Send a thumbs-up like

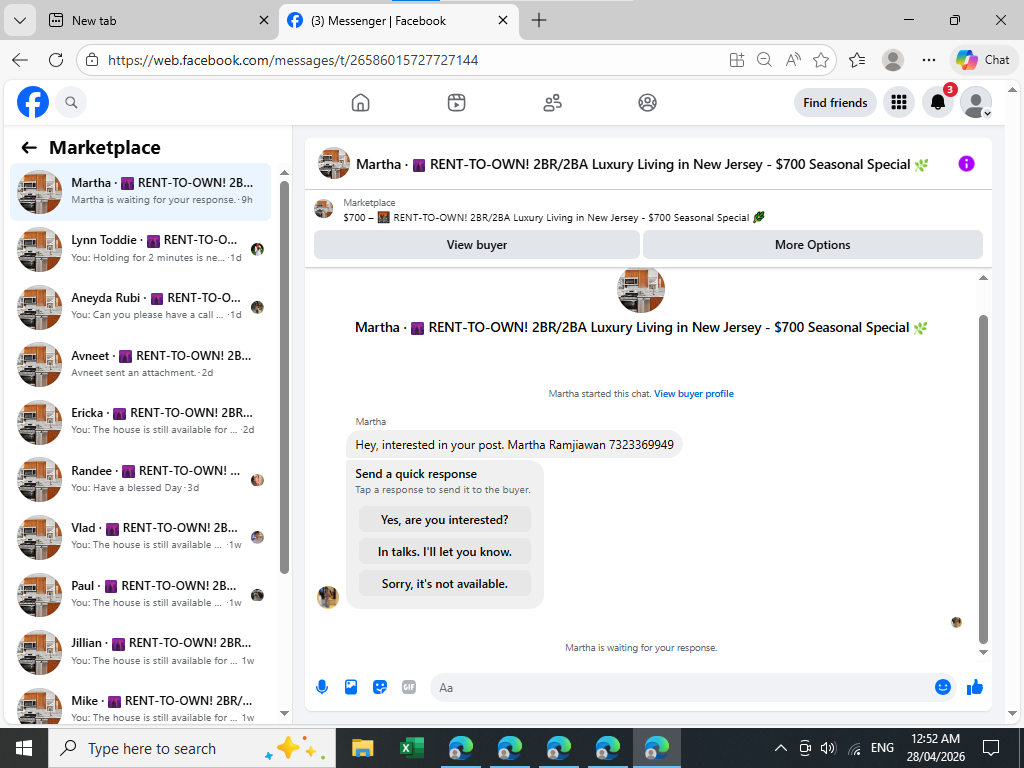[975, 687]
